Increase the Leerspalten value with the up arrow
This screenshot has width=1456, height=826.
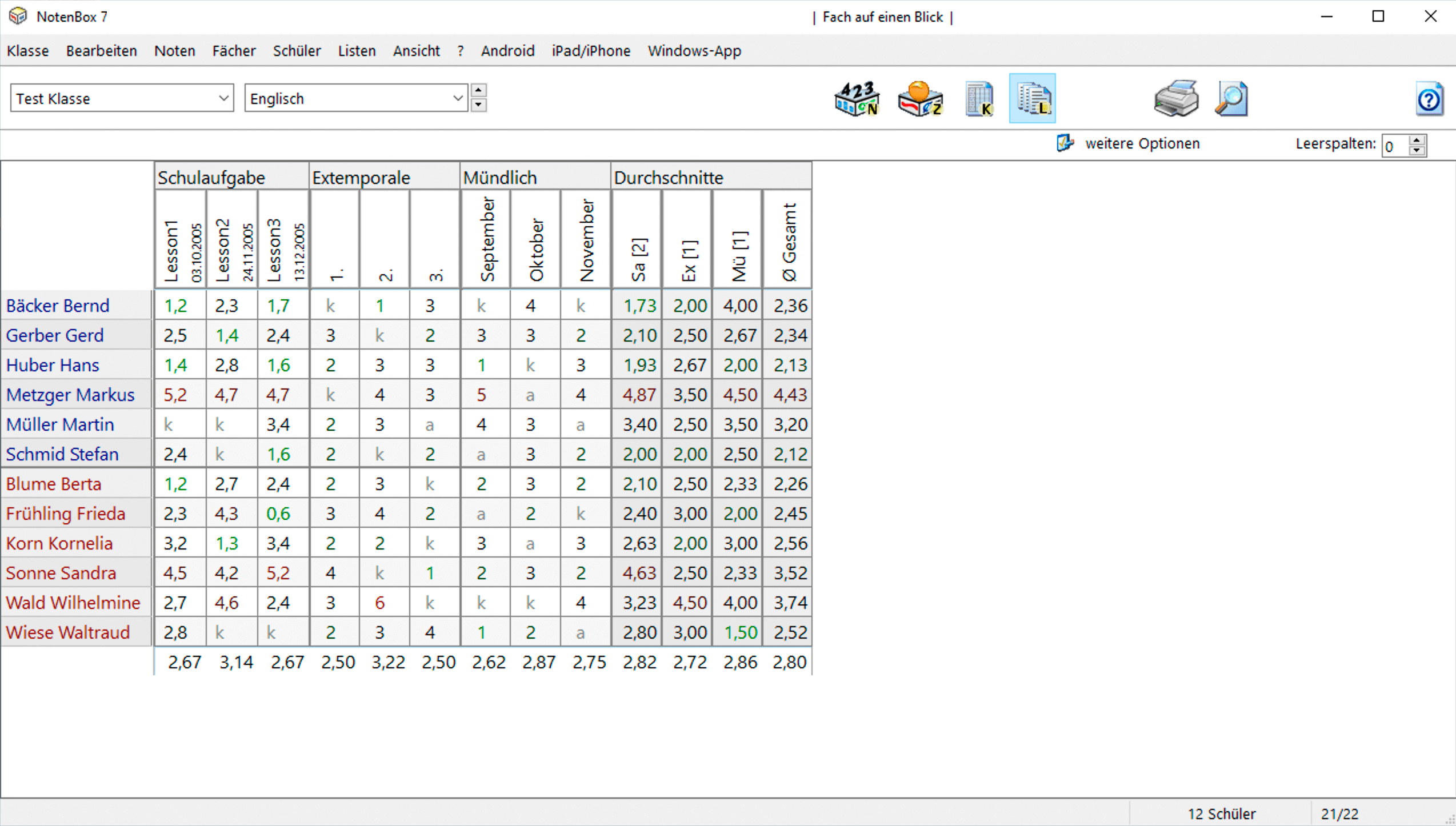click(1417, 140)
